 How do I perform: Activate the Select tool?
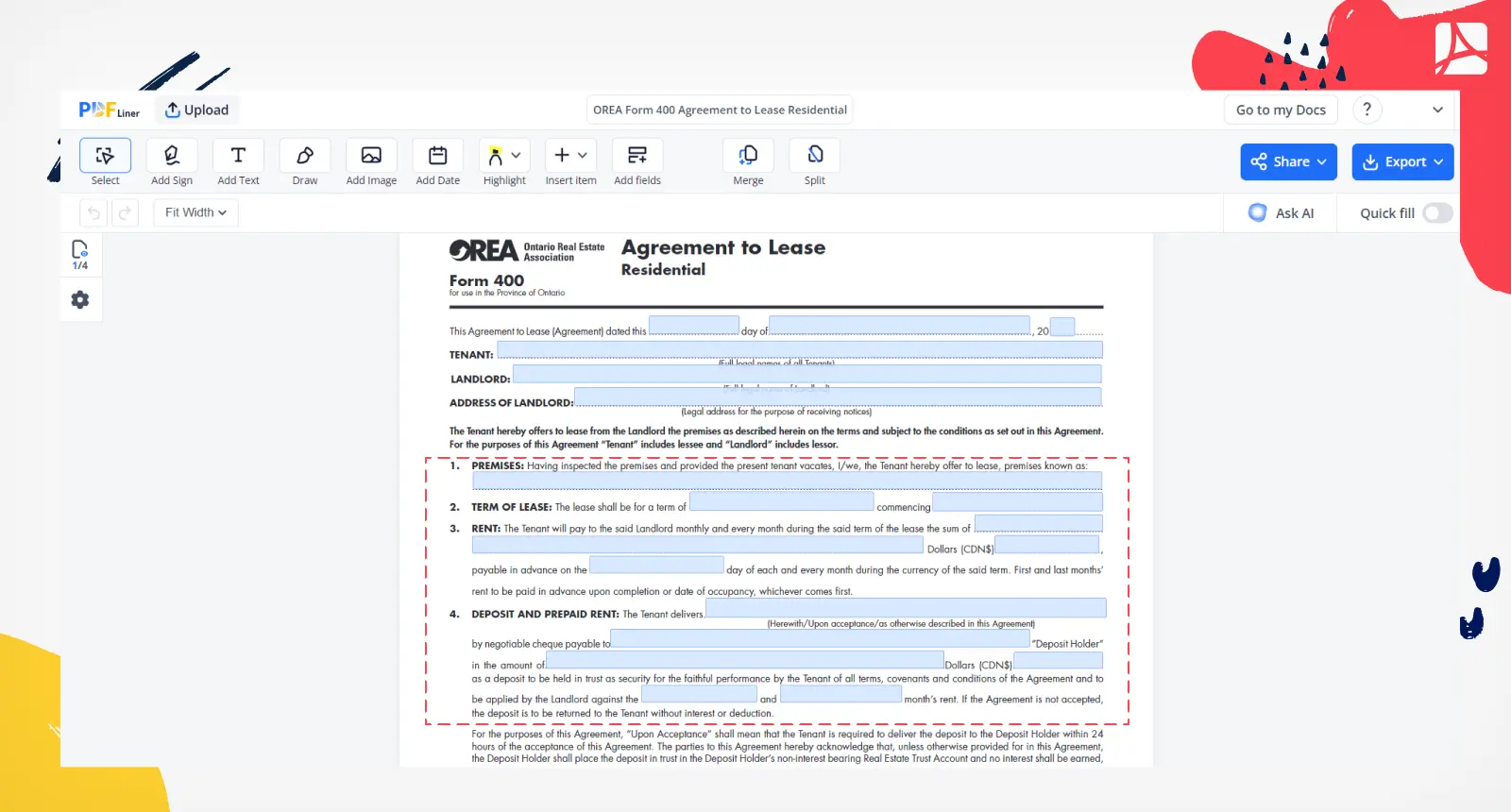(105, 162)
